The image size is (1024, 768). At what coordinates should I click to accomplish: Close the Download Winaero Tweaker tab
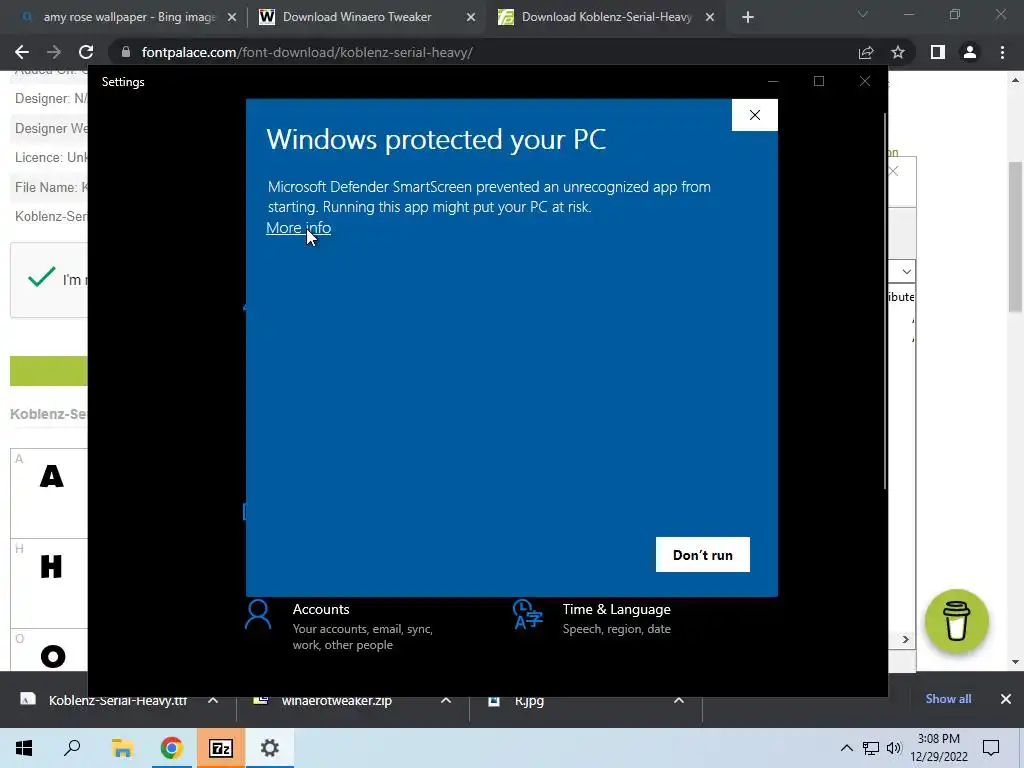[x=471, y=18]
